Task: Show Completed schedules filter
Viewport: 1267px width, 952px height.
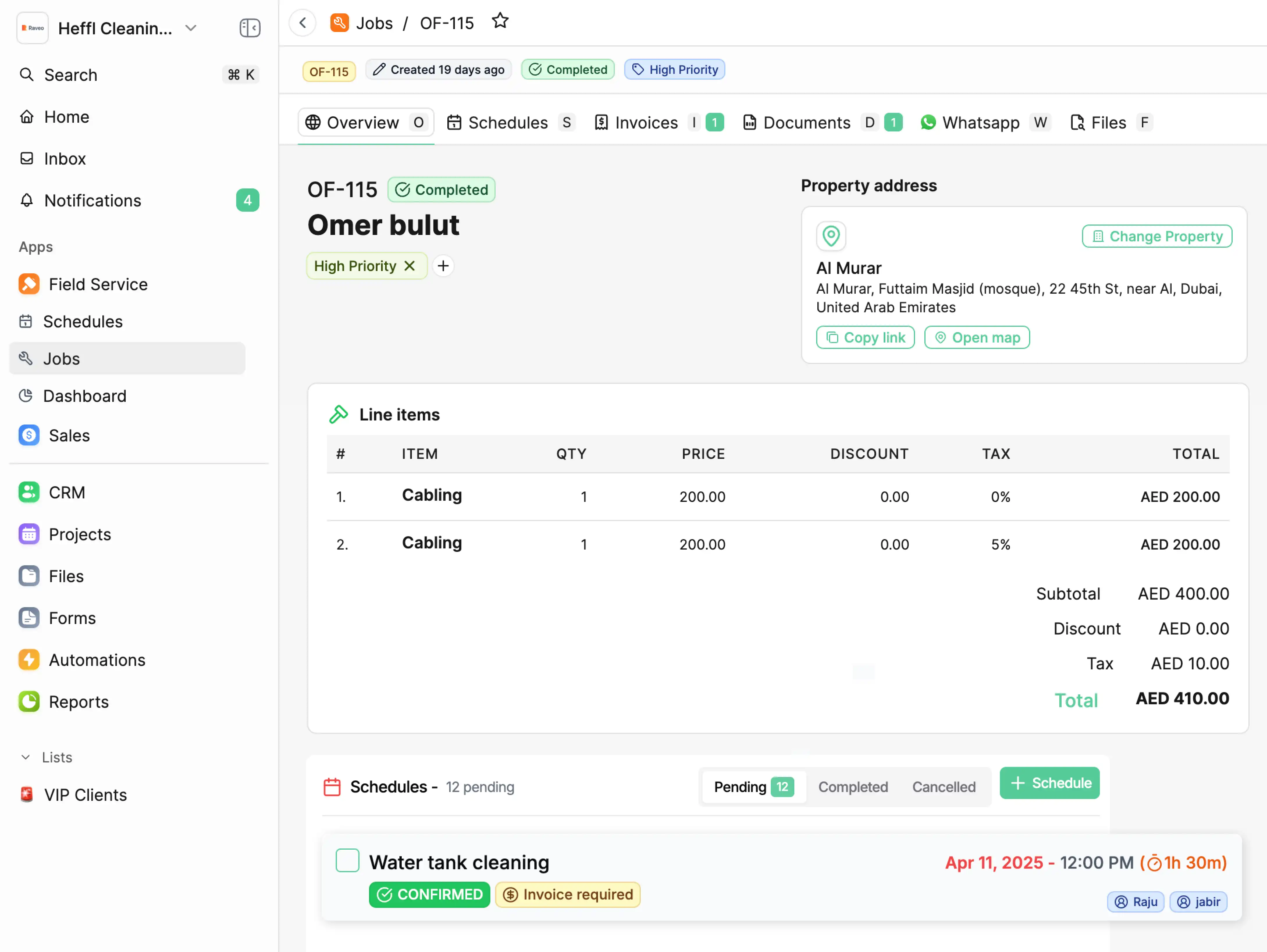Action: click(x=852, y=787)
